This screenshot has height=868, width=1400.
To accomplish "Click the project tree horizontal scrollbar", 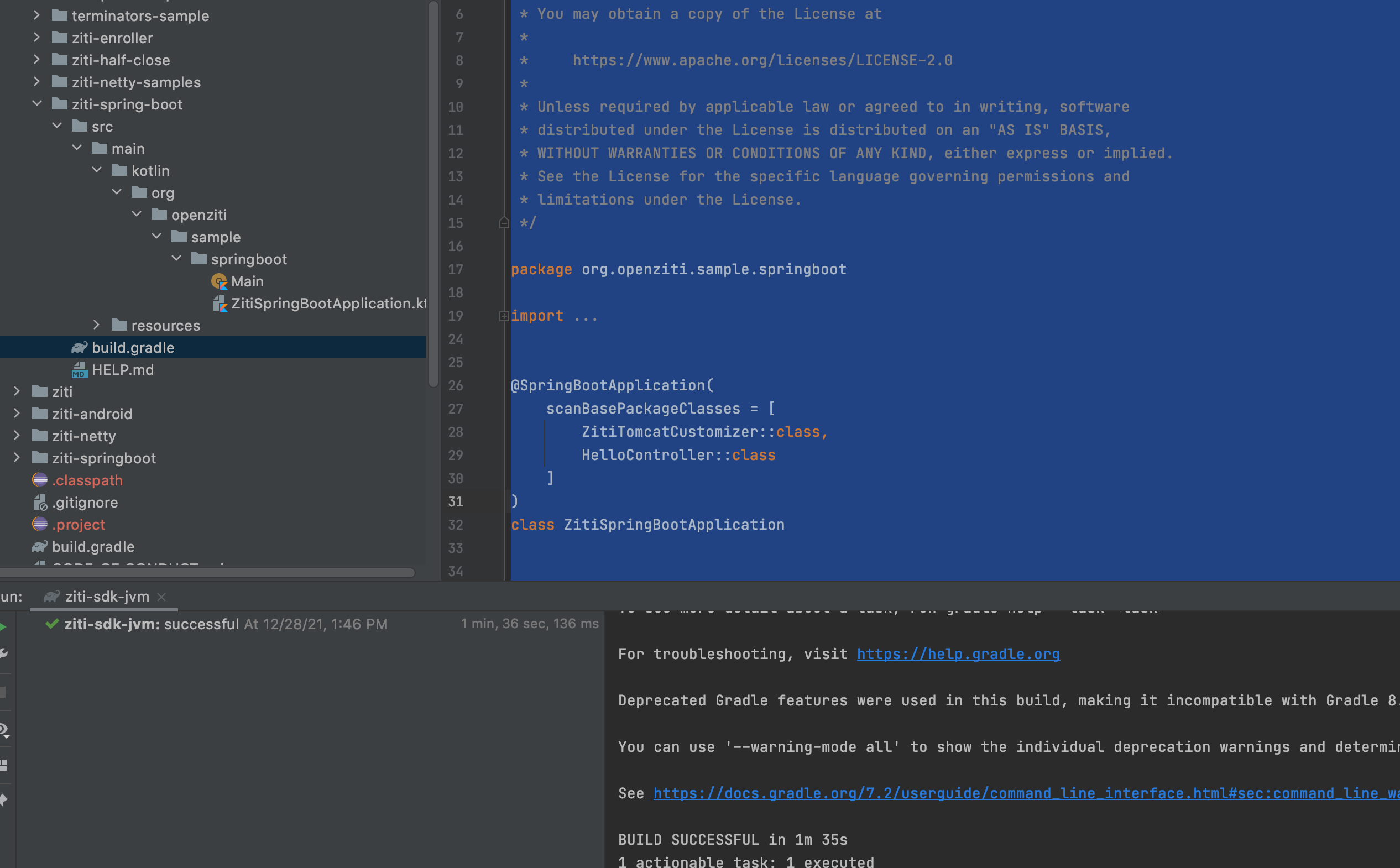I will (207, 572).
